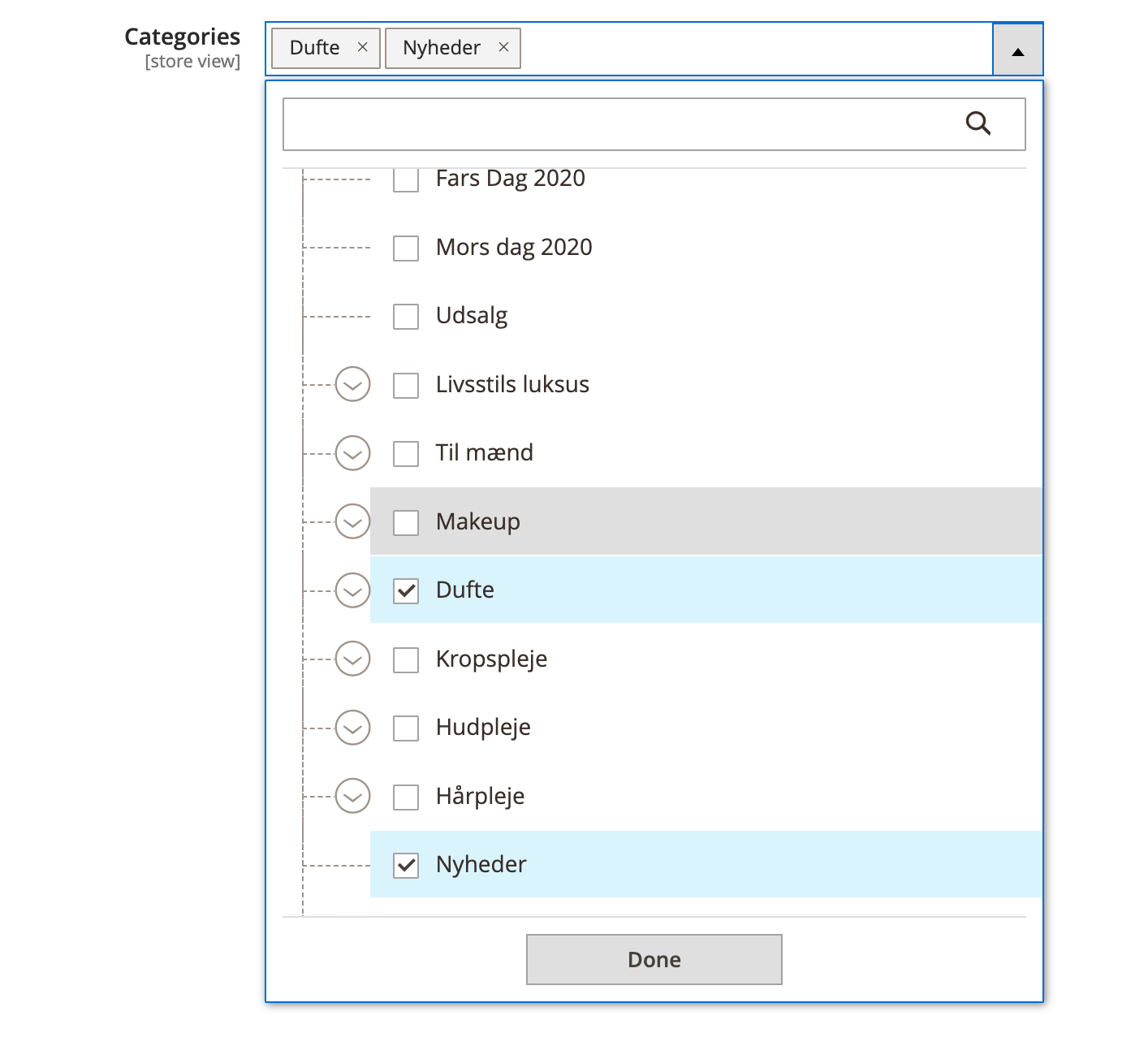Remove the Nyheder tag chip
Image resolution: width=1148 pixels, height=1059 pixels.
point(503,47)
